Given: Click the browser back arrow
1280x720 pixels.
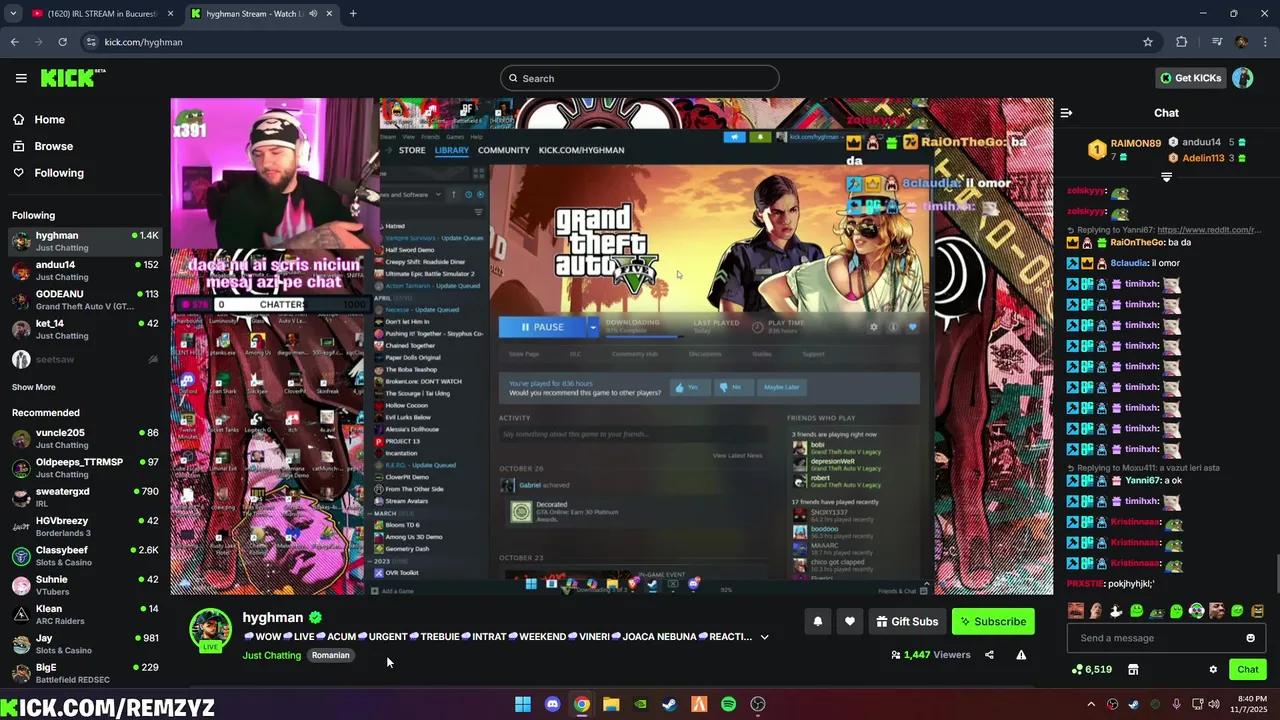Looking at the screenshot, I should [x=14, y=42].
